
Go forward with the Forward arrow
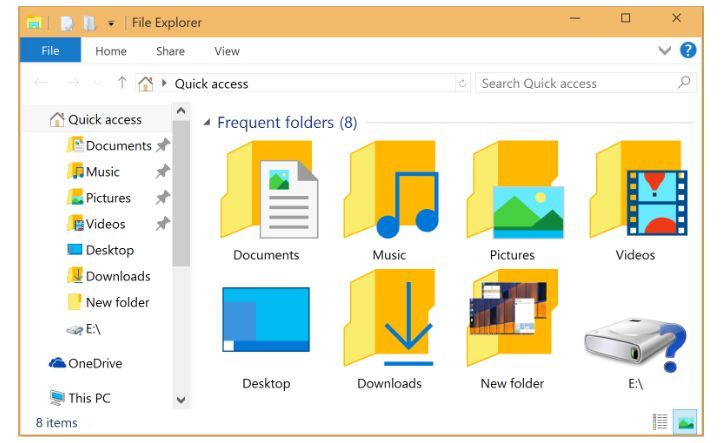click(x=73, y=83)
